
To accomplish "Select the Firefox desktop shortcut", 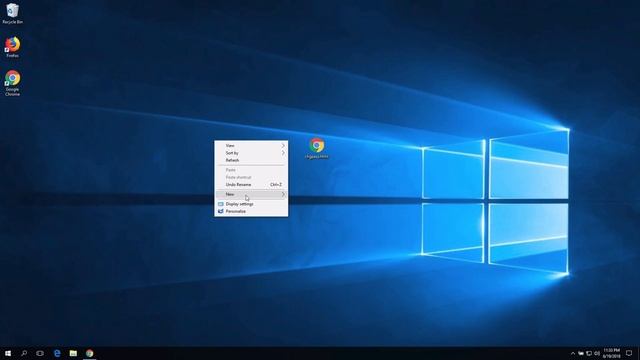I will point(12,47).
